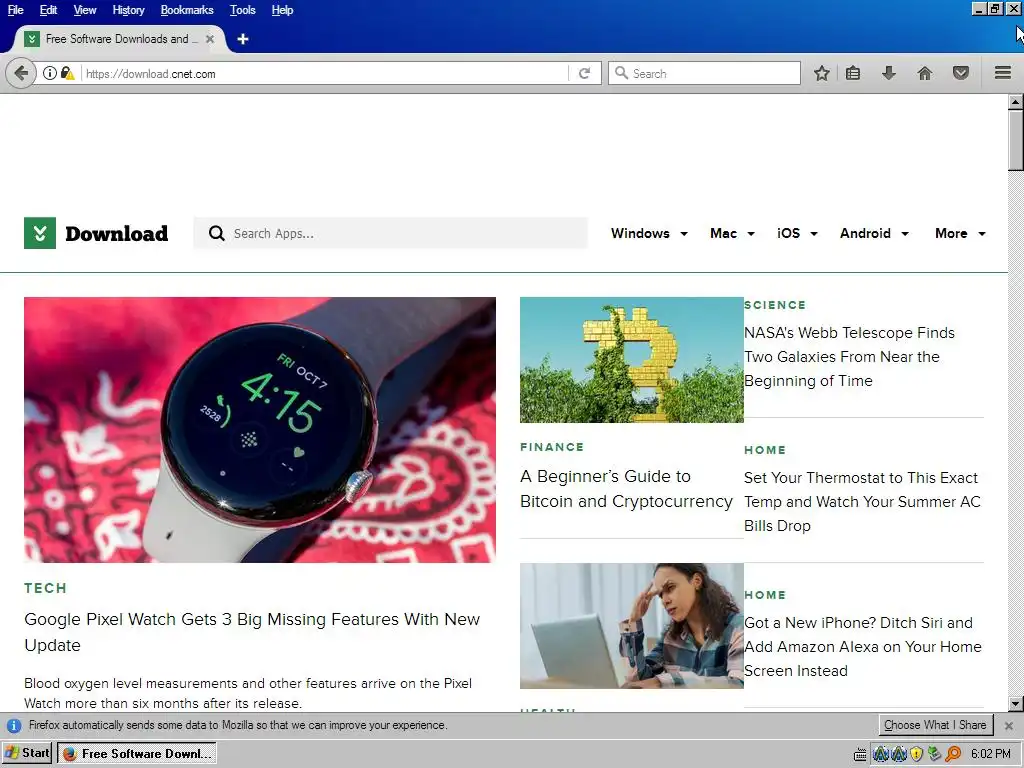The image size is (1024, 768).
Task: Open Beginner's Guide to Bitcoin article link
Action: coord(626,488)
